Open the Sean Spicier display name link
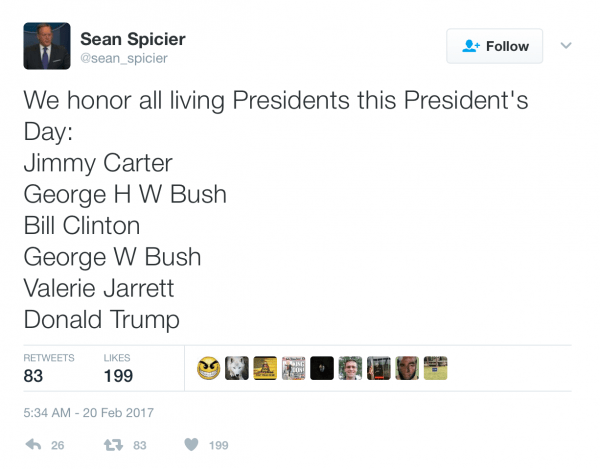Image resolution: width=600 pixels, height=469 pixels. pos(147,39)
